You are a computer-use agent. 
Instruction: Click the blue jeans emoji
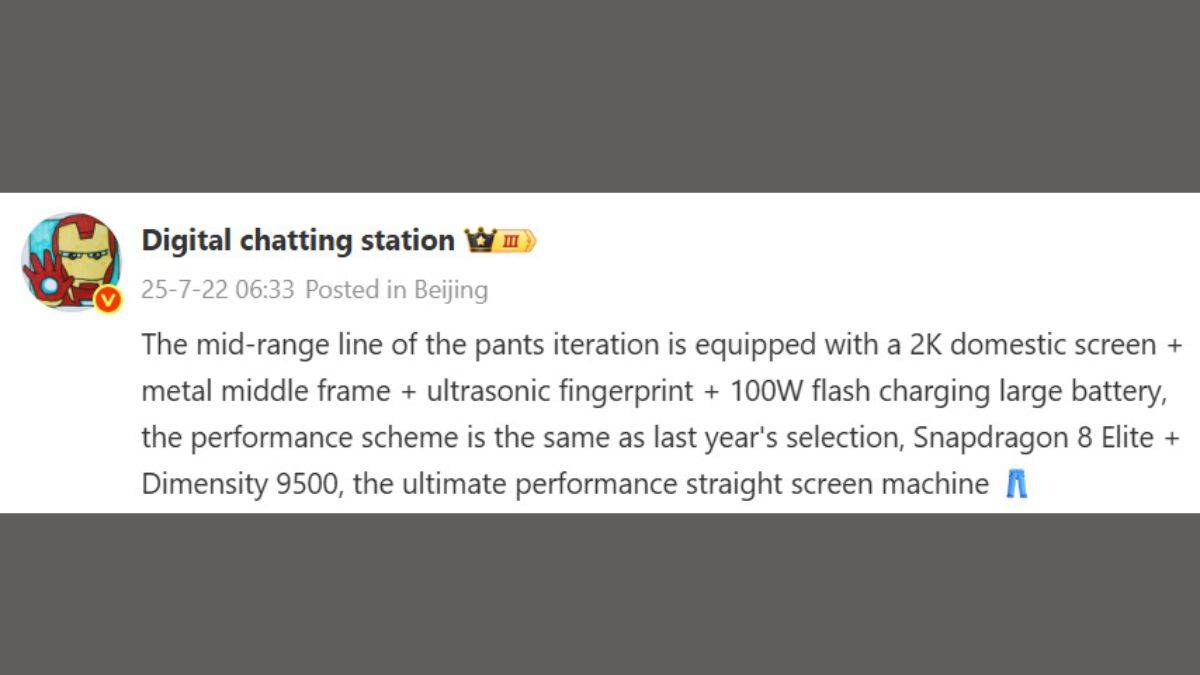click(x=1016, y=485)
